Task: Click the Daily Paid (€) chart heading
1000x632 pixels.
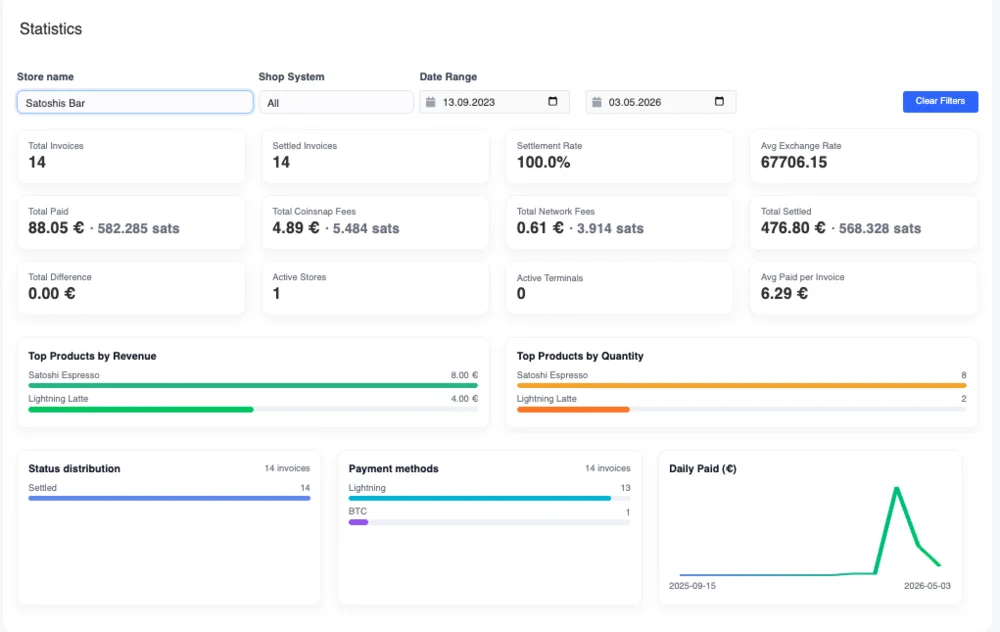Action: pyautogui.click(x=703, y=468)
